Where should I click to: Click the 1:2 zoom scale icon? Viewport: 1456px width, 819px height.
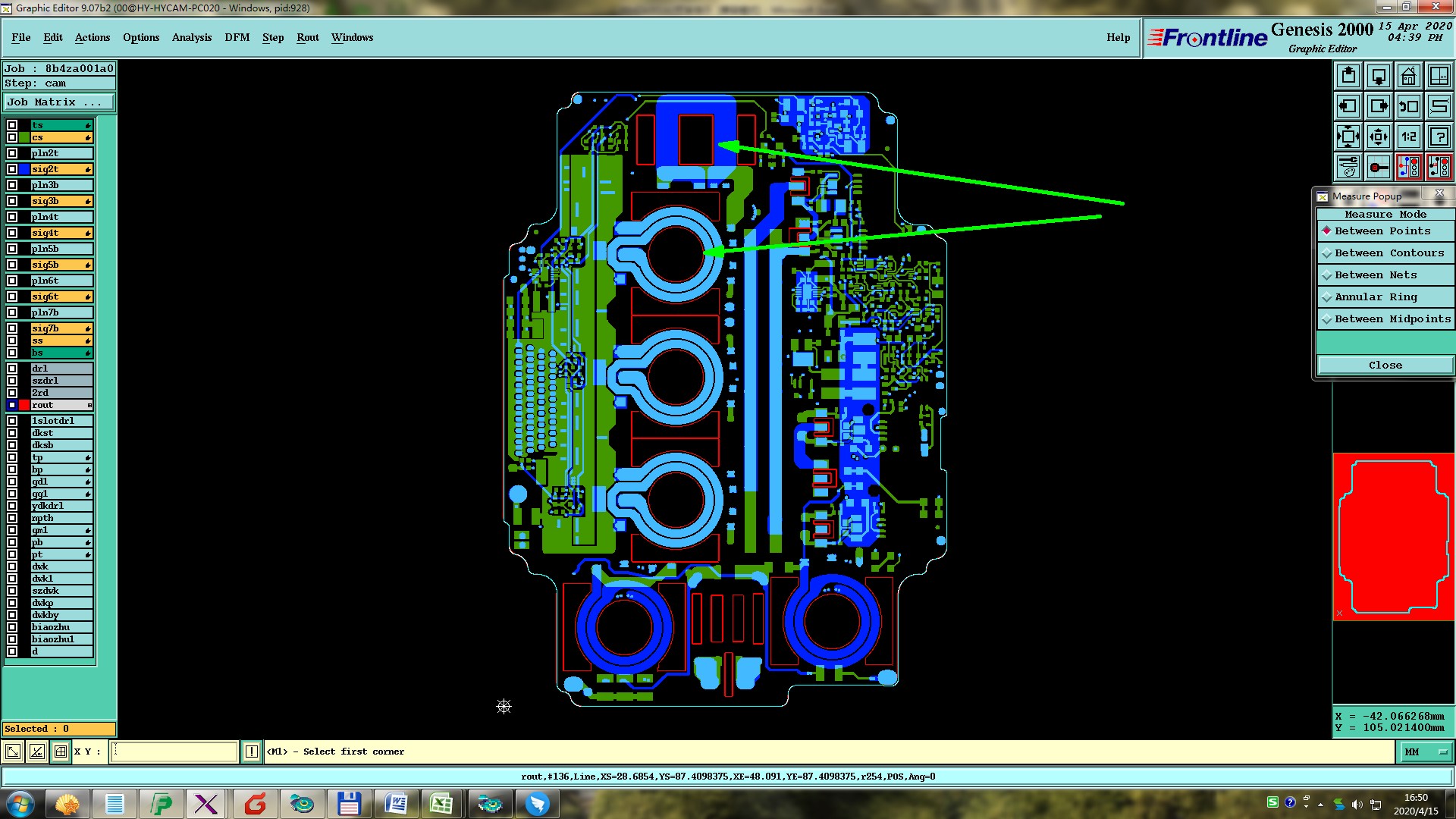point(1408,136)
